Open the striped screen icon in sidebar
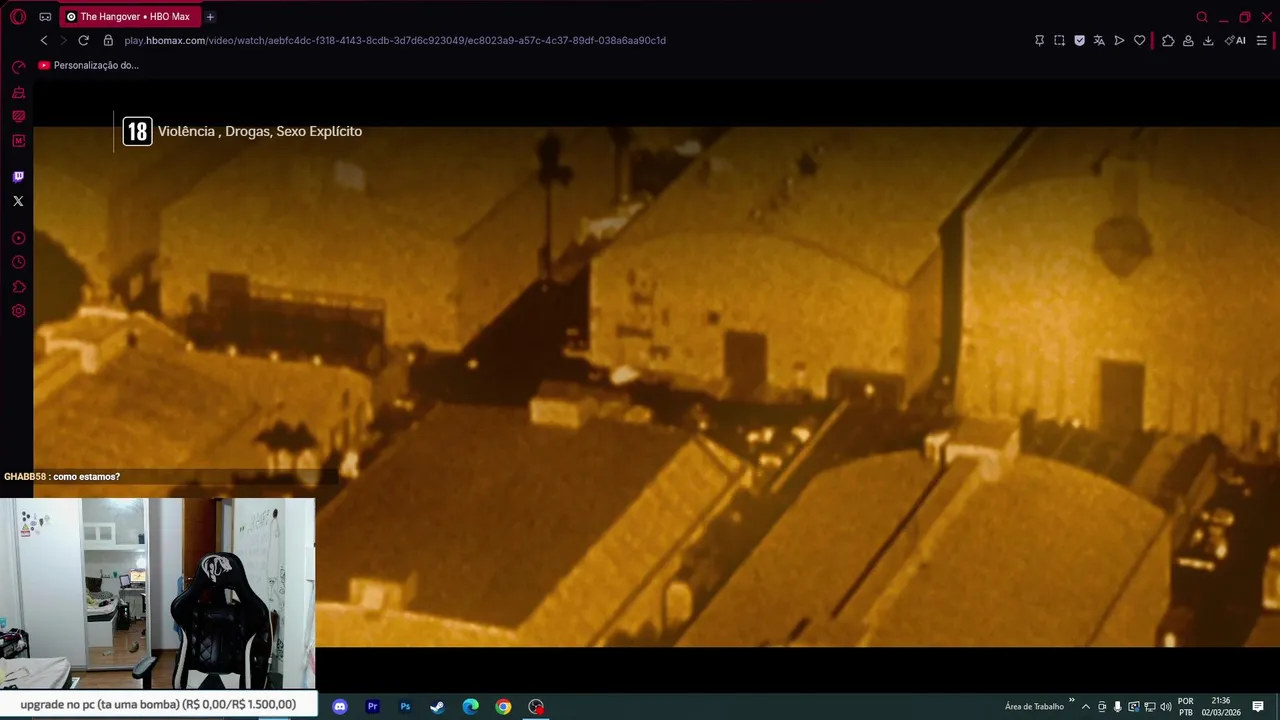The image size is (1280, 720). coord(18,116)
